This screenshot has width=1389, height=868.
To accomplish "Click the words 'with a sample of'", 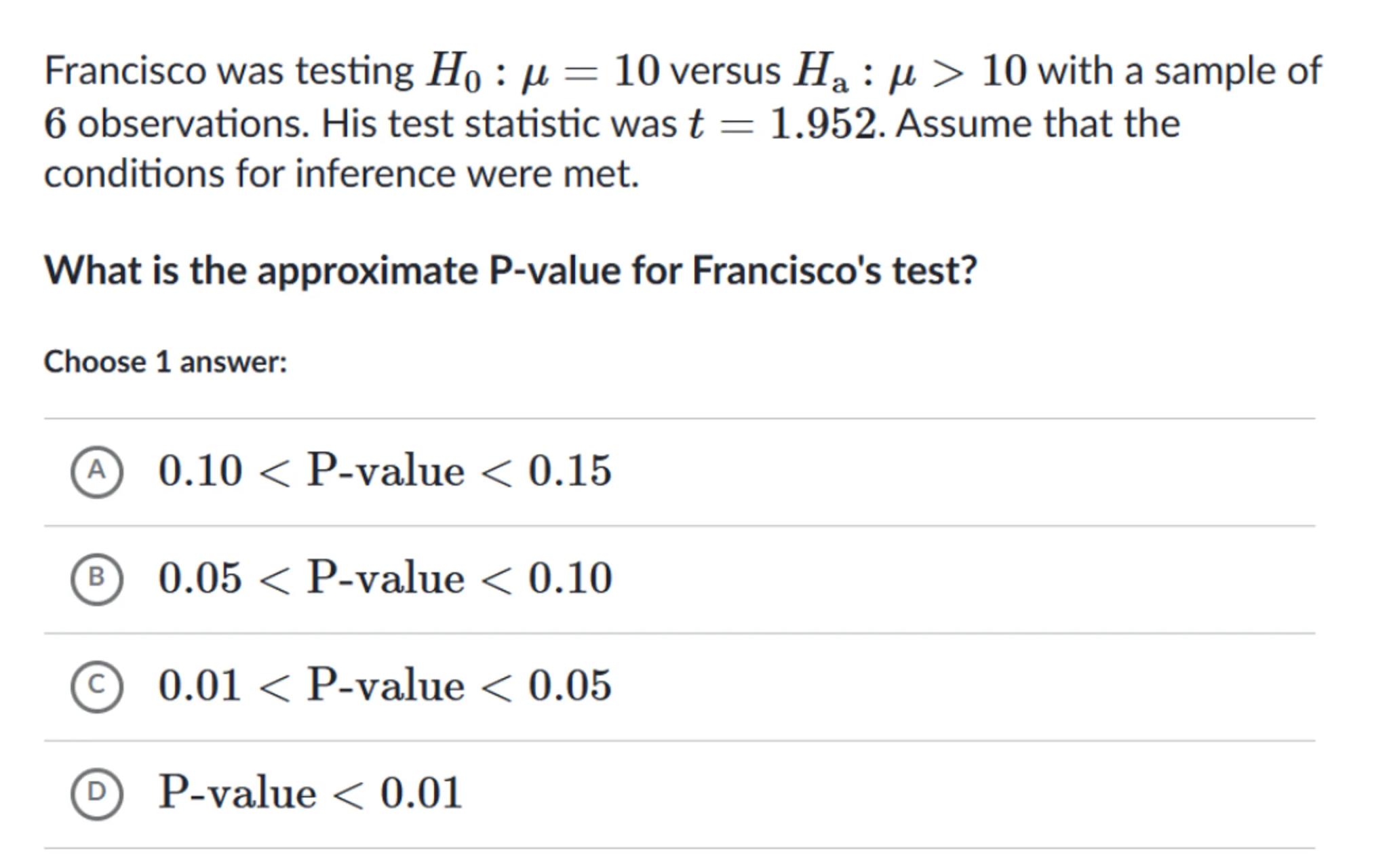I will click(1179, 71).
